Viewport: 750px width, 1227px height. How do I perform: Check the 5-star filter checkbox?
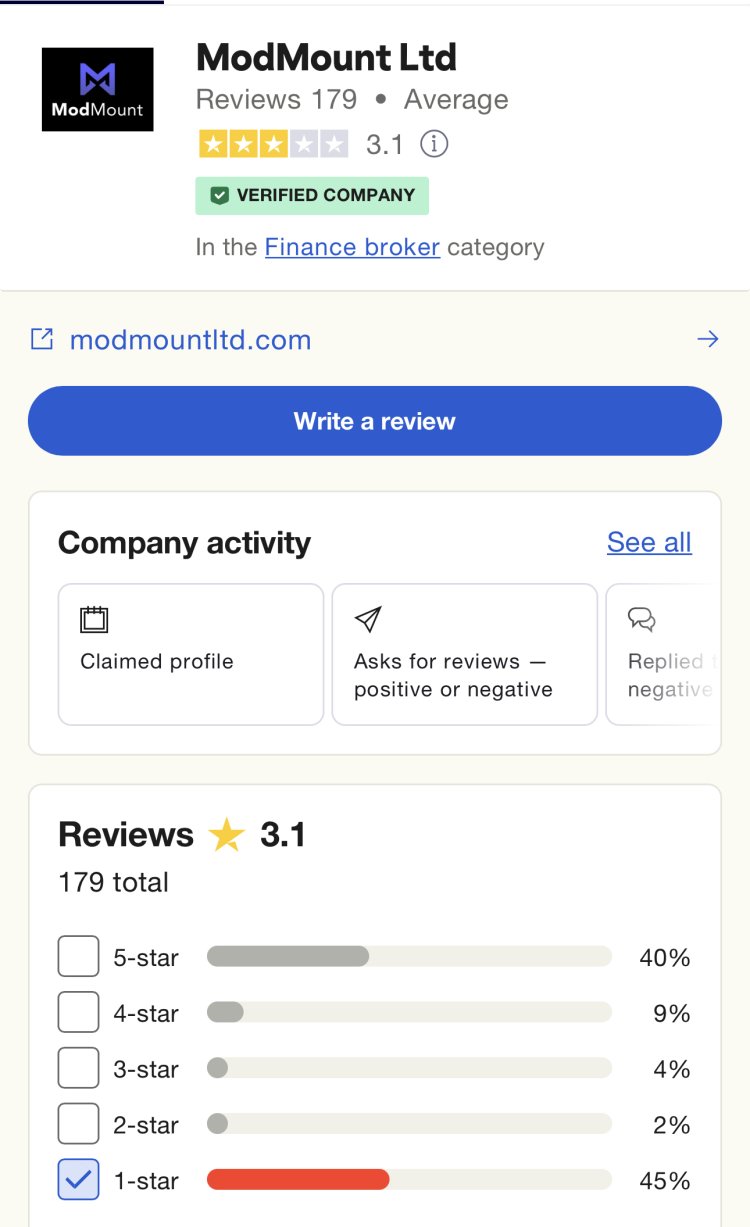click(79, 957)
